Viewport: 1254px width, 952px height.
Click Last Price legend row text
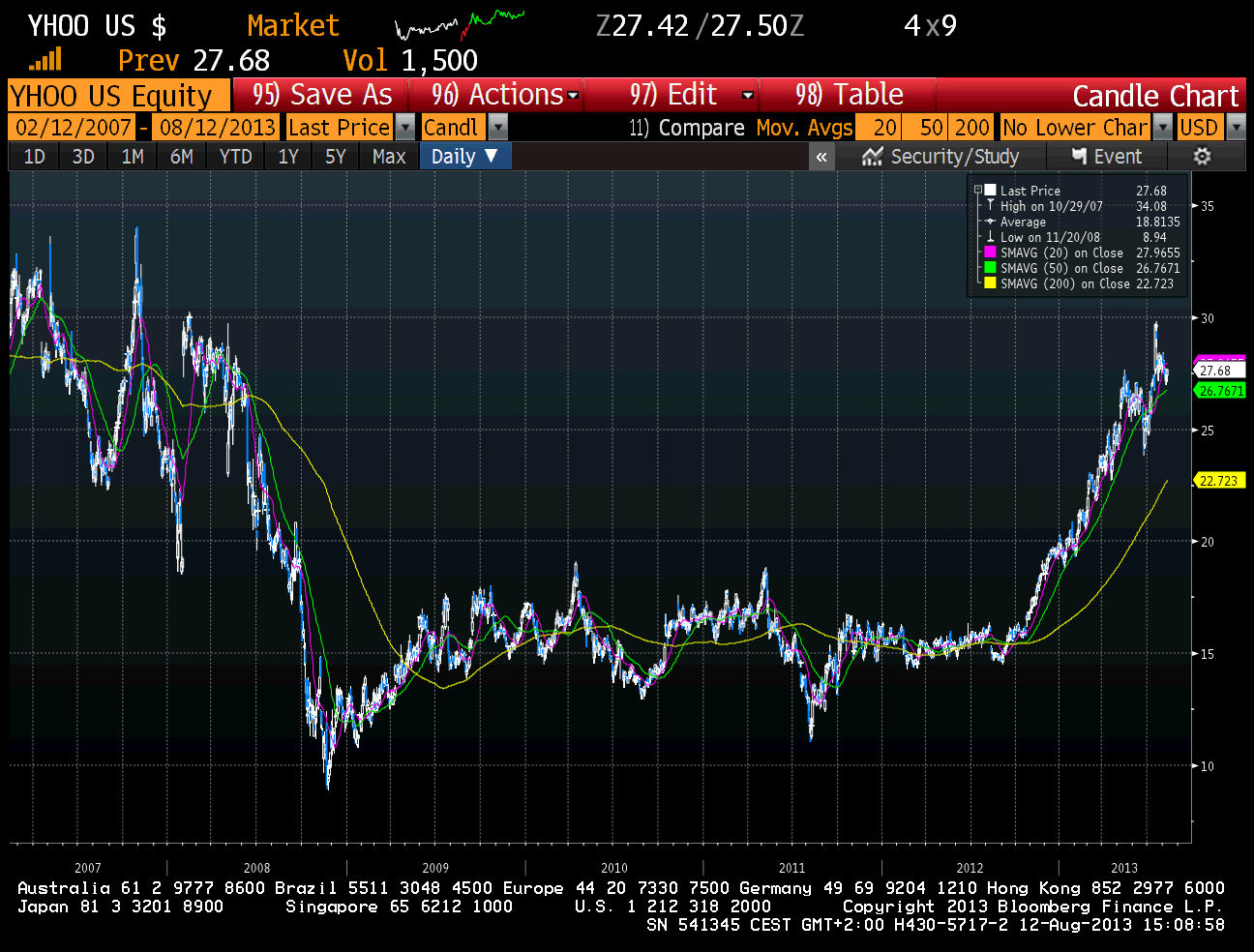click(x=1030, y=191)
